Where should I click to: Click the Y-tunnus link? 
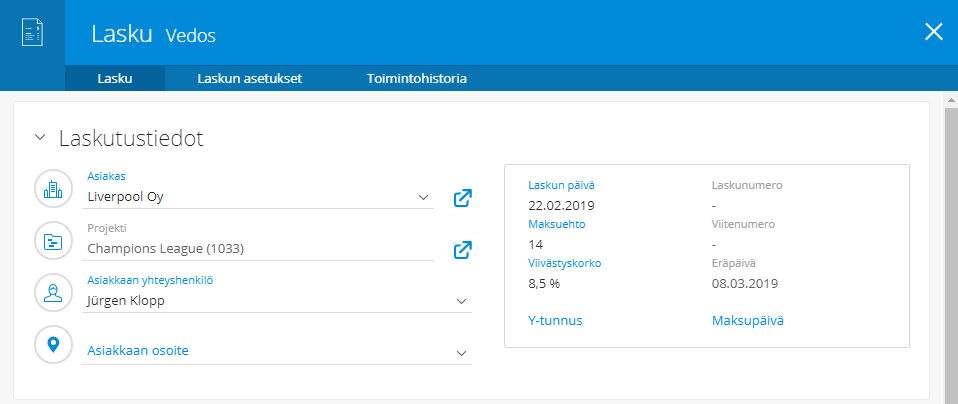pyautogui.click(x=555, y=321)
